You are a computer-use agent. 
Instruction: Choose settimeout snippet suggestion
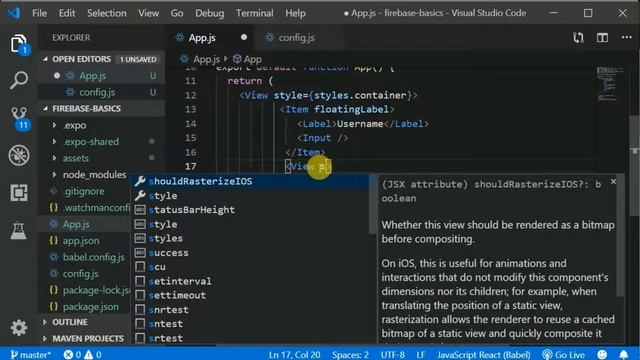(250, 296)
